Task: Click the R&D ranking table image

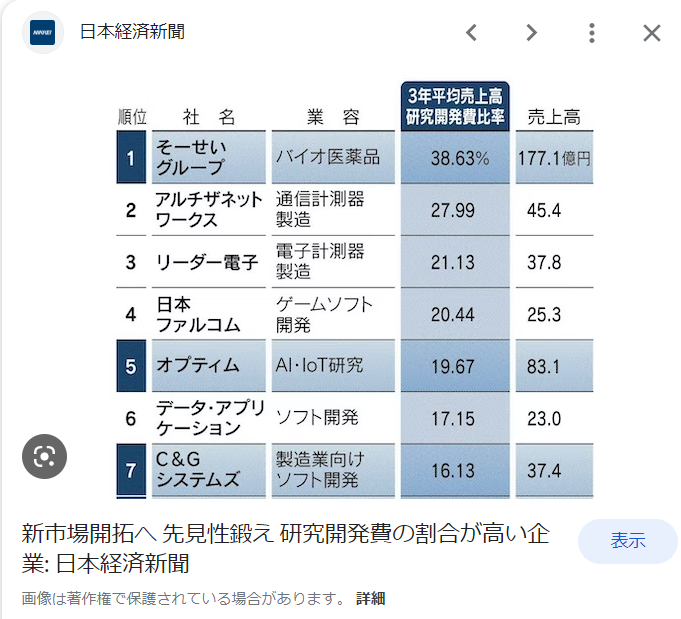Action: coord(355,290)
